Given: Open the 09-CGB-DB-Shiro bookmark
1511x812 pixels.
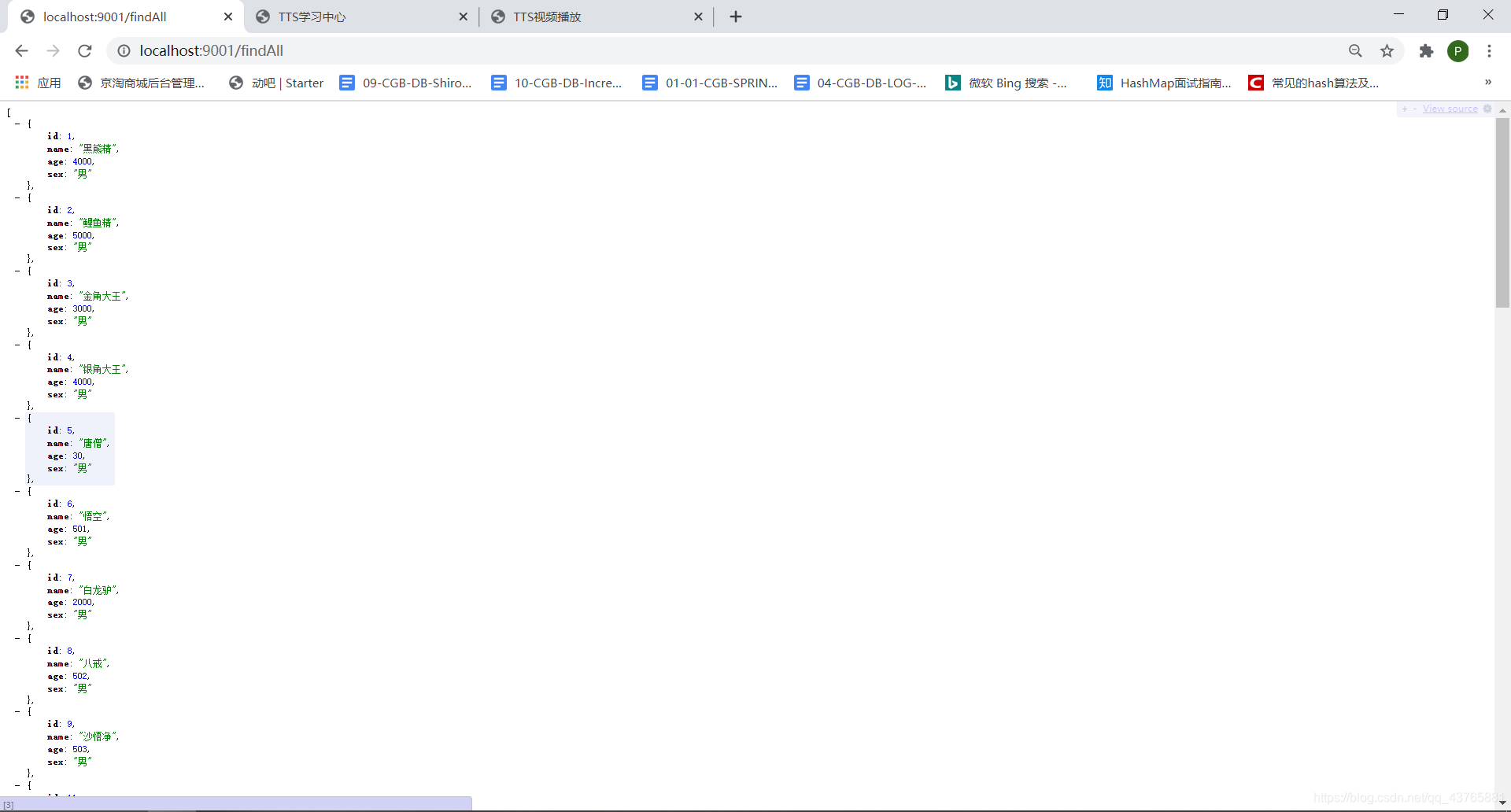Looking at the screenshot, I should tap(405, 83).
